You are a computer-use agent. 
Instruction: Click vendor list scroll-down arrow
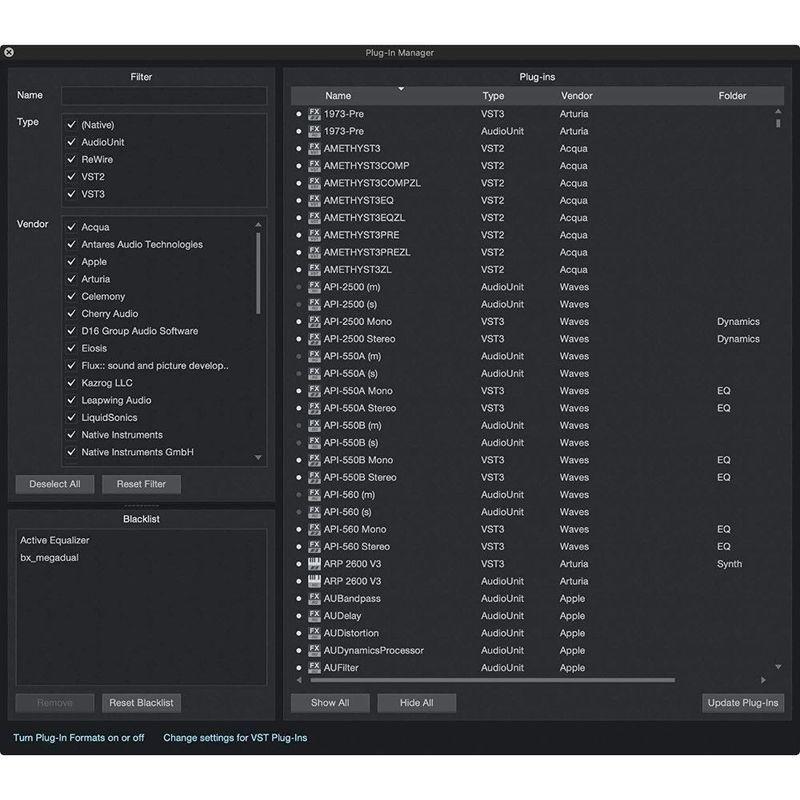click(x=258, y=458)
